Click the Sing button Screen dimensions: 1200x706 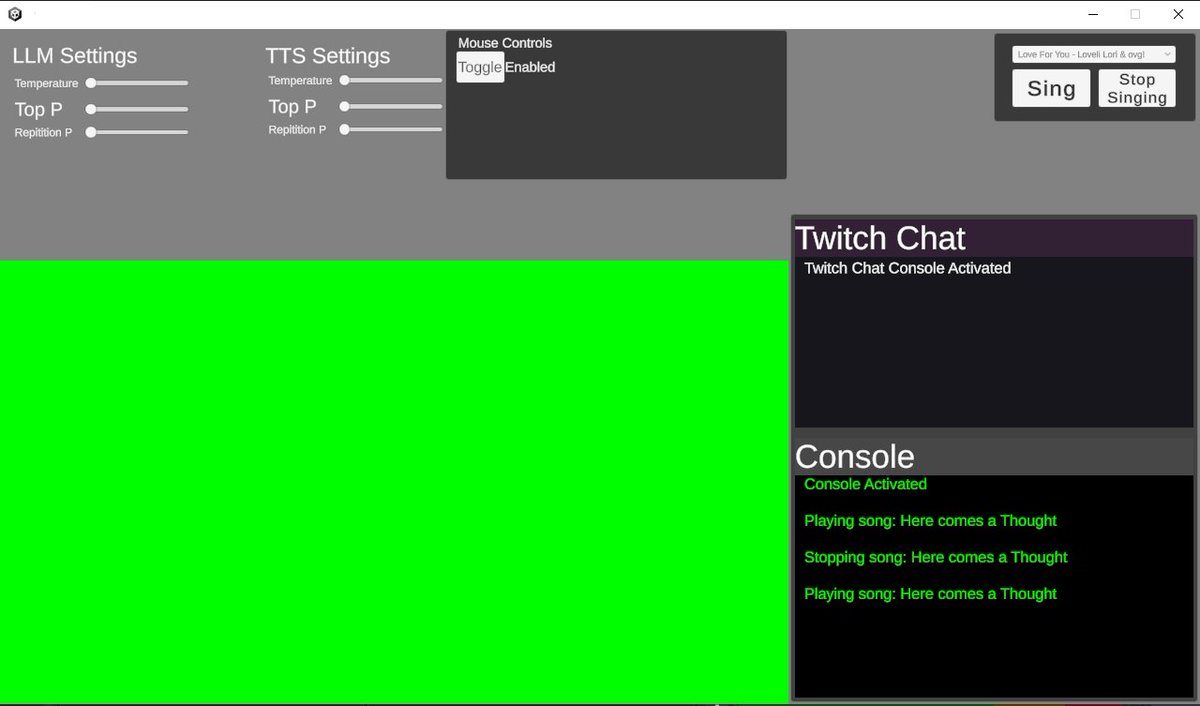pos(1051,88)
